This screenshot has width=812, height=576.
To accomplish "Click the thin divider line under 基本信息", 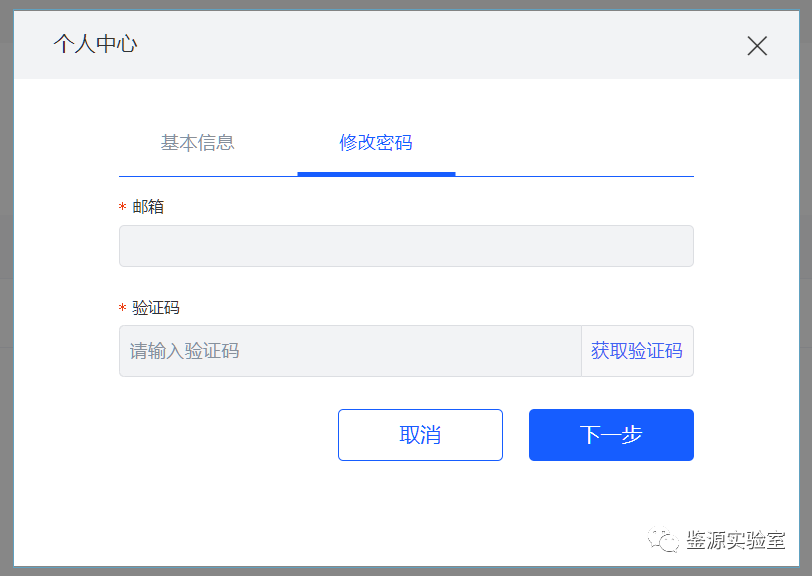I will tap(197, 176).
